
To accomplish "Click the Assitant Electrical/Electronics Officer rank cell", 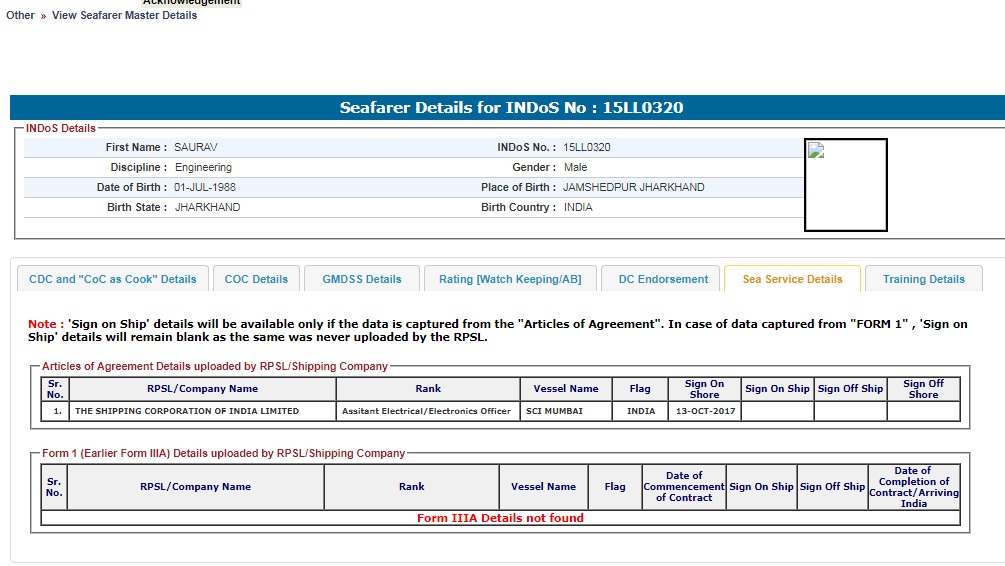I will (x=426, y=411).
